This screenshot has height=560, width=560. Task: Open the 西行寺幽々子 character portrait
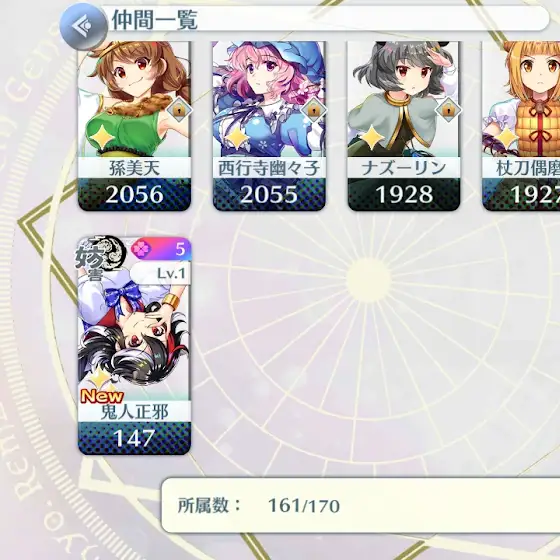point(269,126)
